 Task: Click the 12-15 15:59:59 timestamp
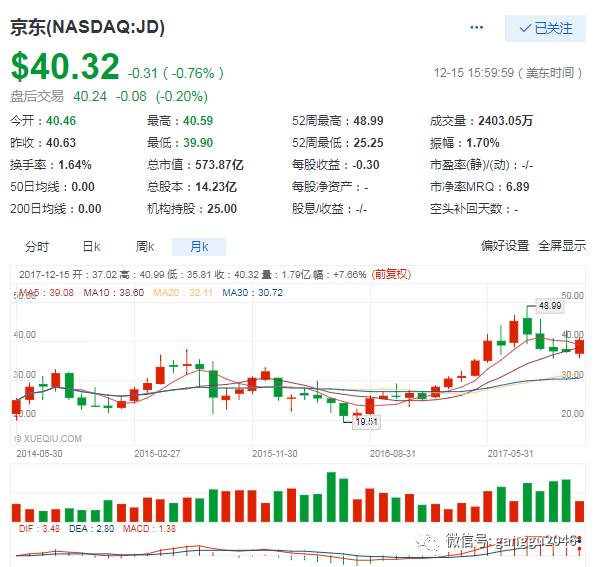pyautogui.click(x=474, y=72)
